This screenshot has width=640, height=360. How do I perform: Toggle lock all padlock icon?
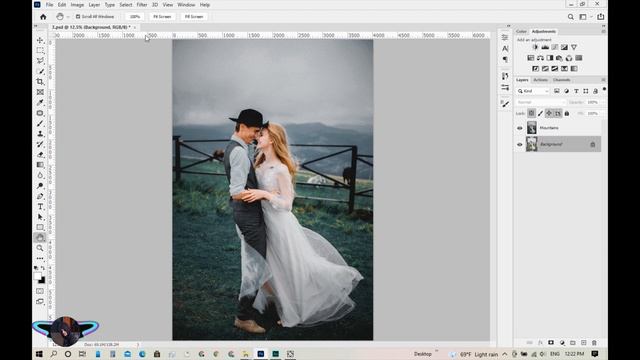[x=567, y=113]
